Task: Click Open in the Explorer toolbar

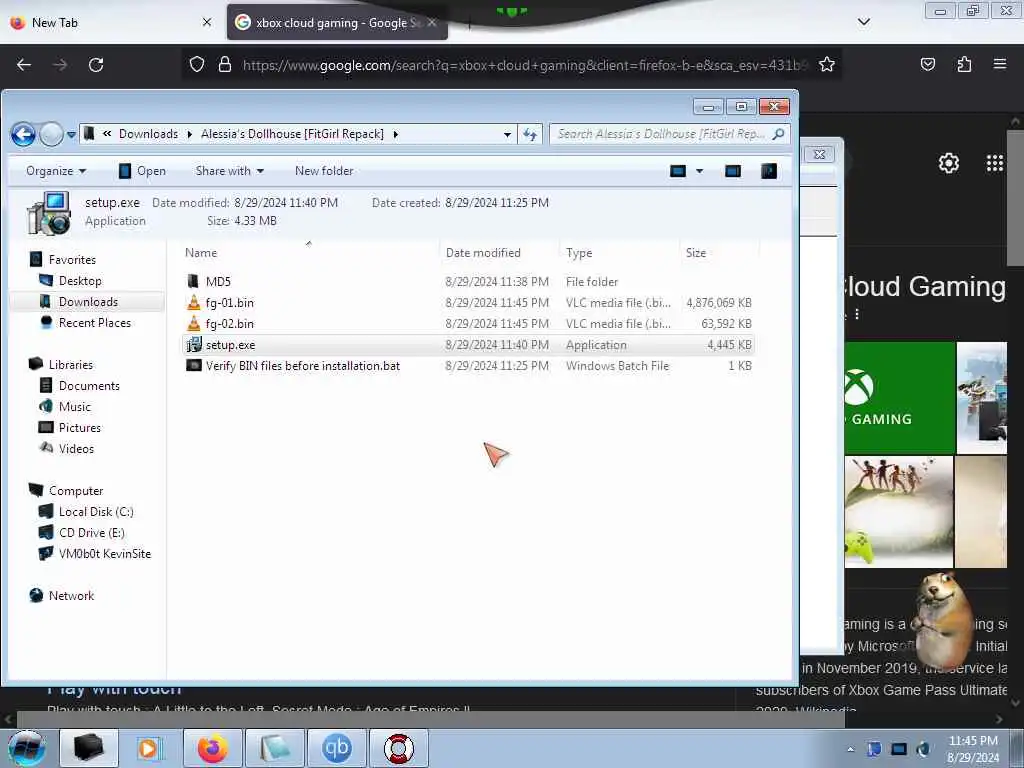Action: point(142,171)
